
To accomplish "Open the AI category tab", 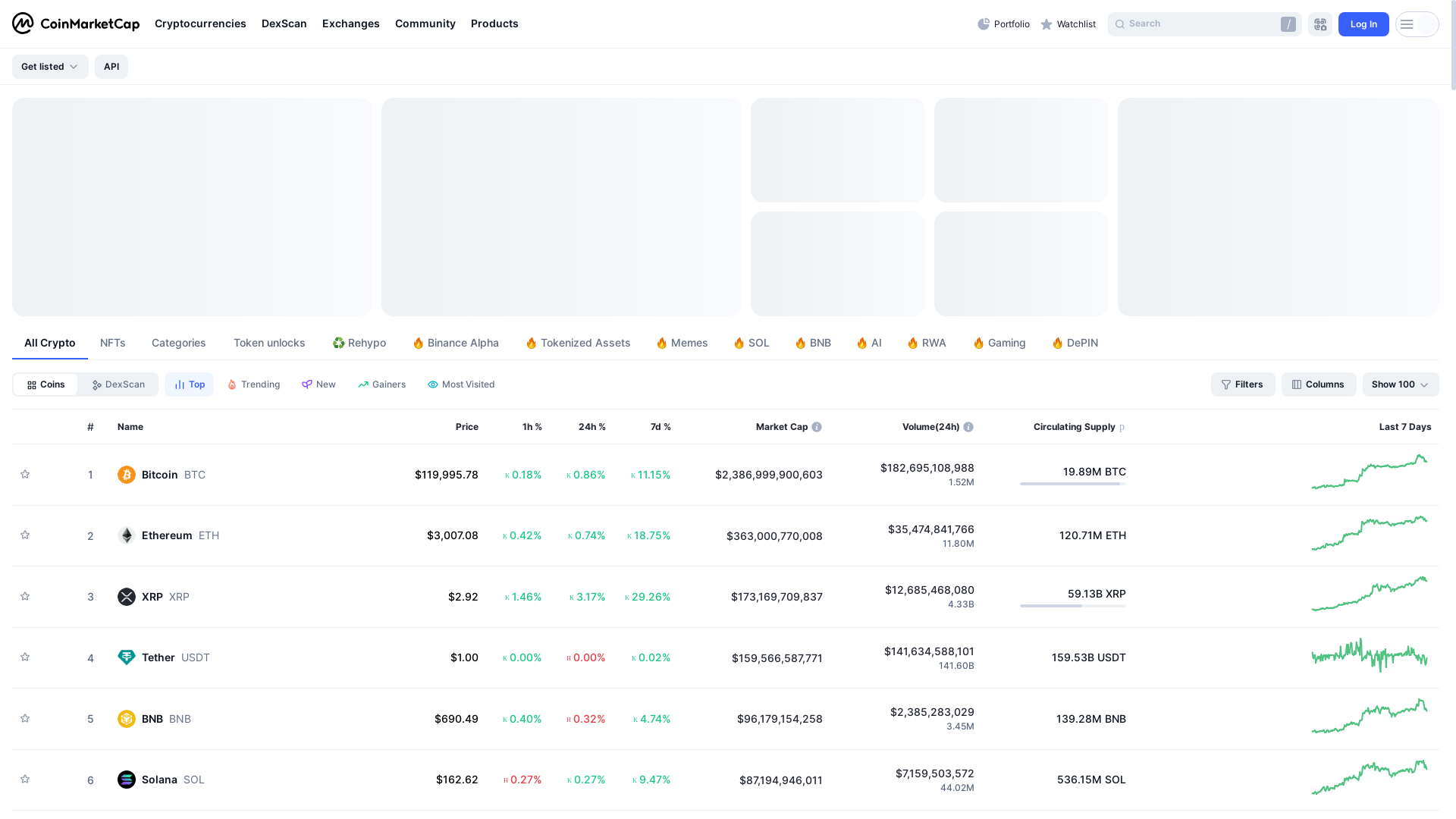I will click(x=869, y=343).
